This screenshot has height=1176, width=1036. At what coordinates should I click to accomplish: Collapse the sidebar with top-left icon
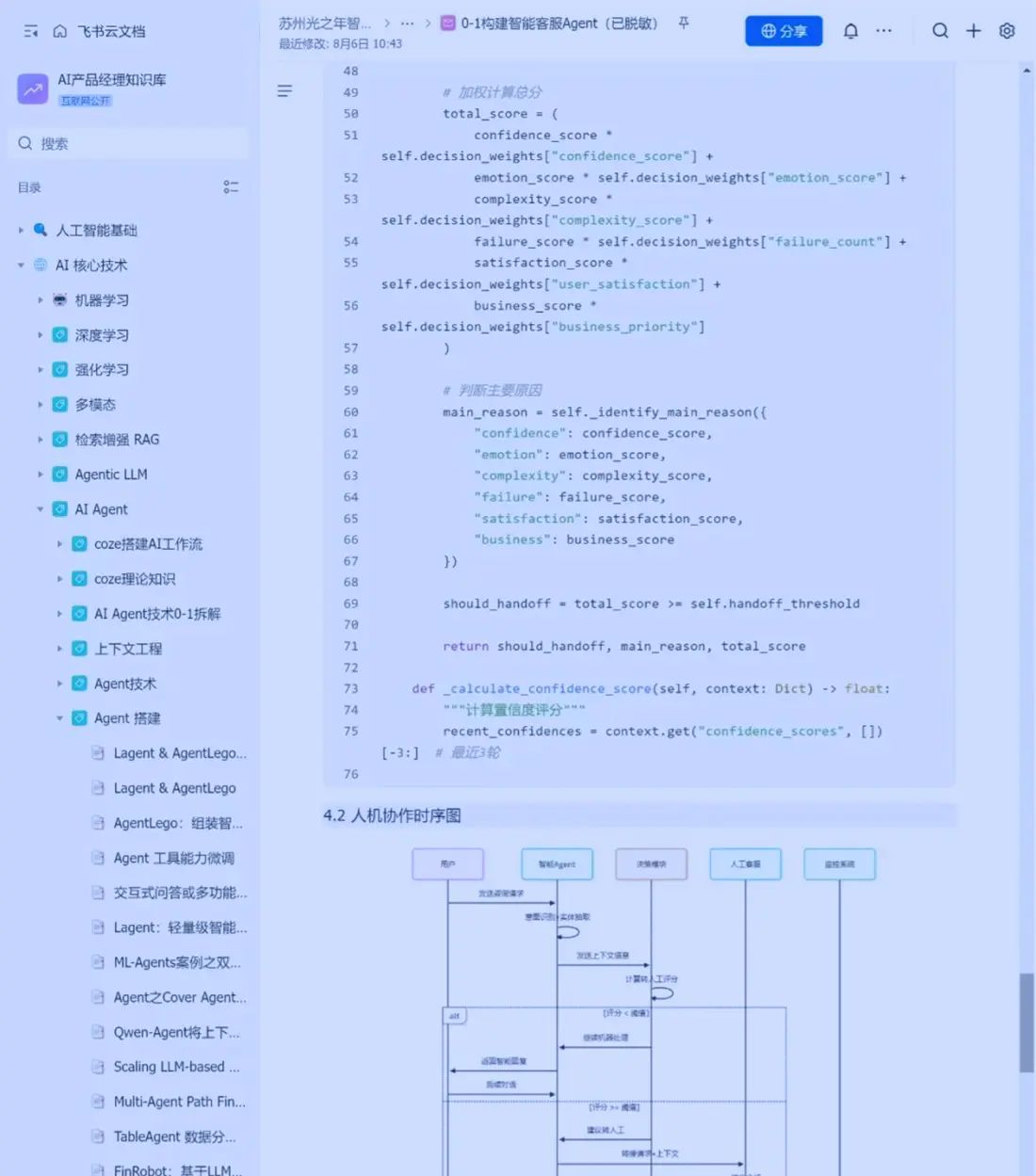tap(30, 31)
